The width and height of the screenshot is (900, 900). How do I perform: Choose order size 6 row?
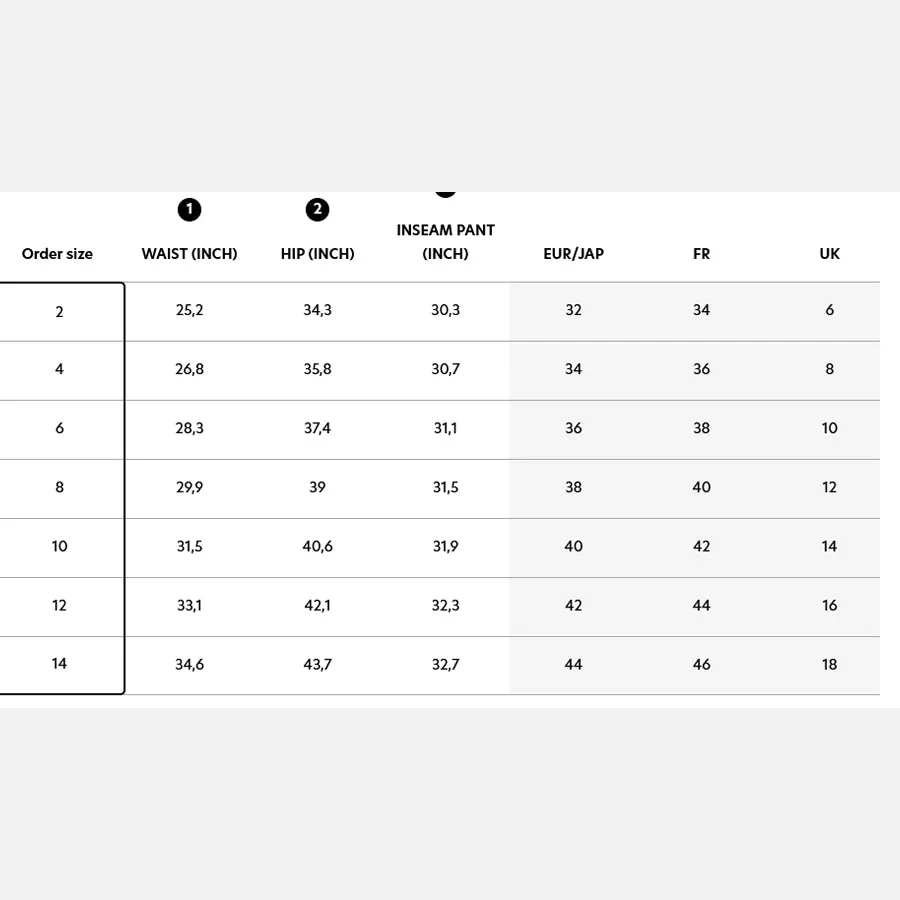coord(440,430)
